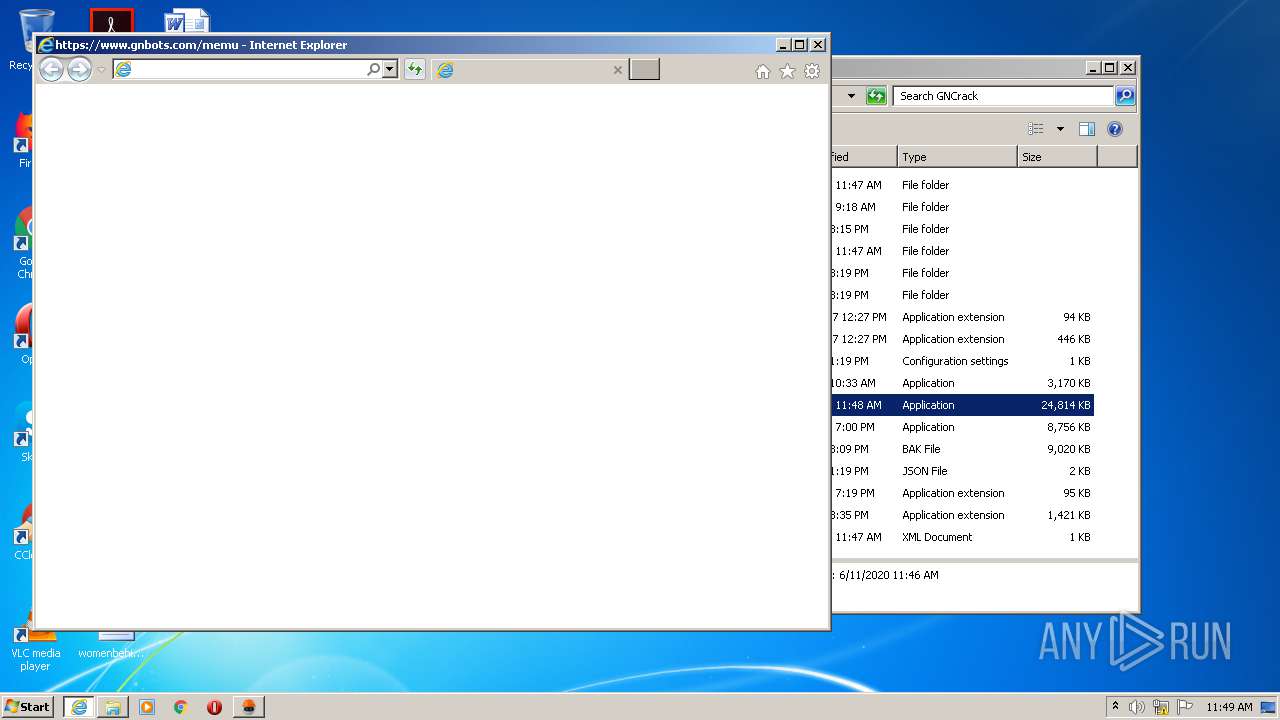Select the Configuration settings row

pos(962,361)
